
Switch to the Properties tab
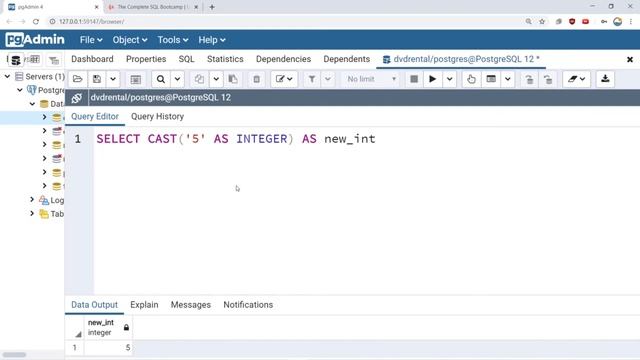point(146,59)
